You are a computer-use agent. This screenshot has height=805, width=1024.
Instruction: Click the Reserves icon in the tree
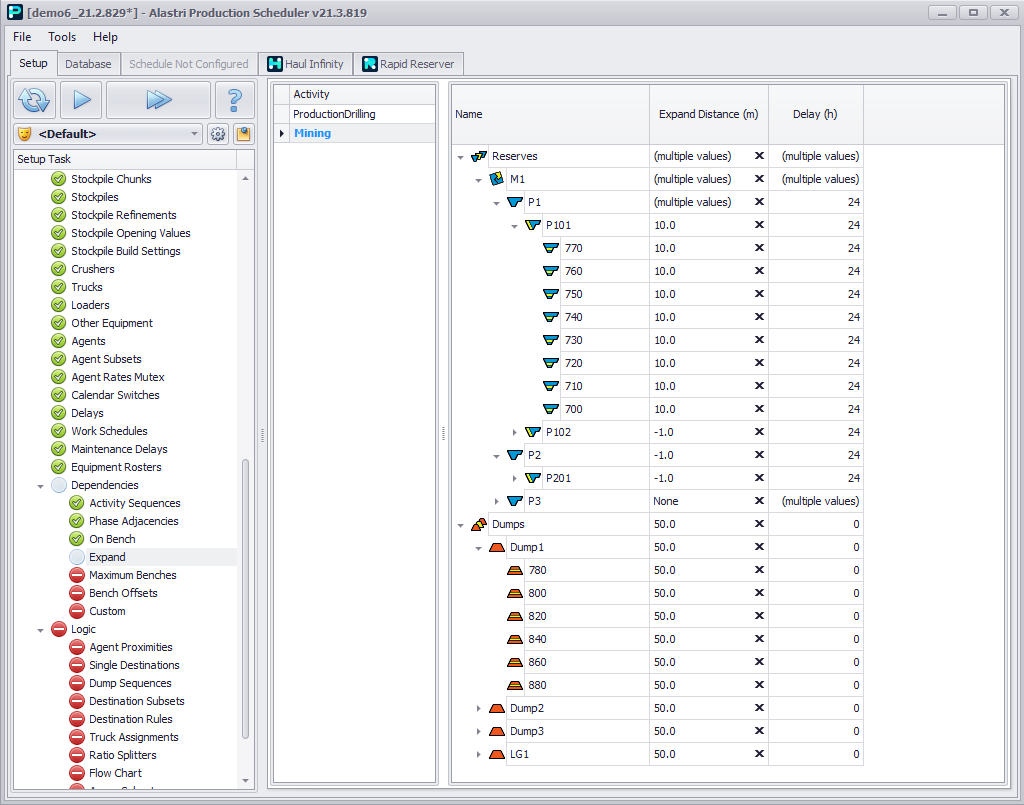point(479,157)
